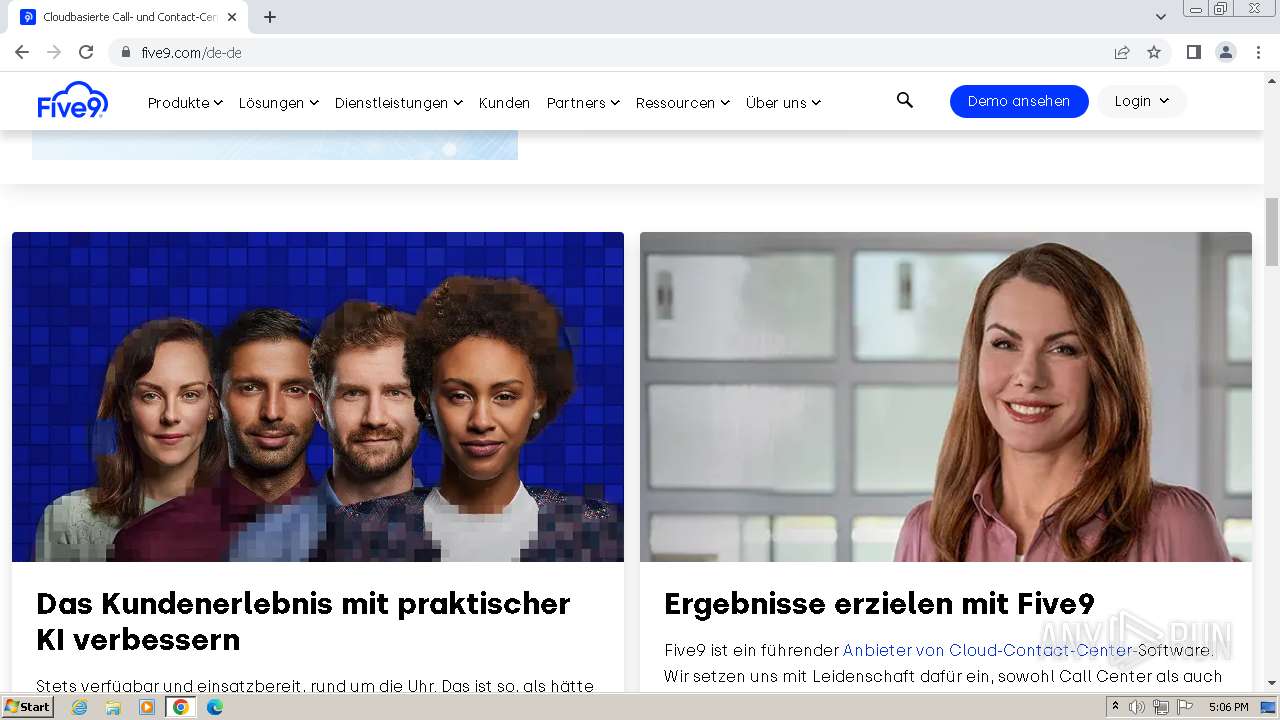Expand the Ressourcen menu

click(x=683, y=102)
